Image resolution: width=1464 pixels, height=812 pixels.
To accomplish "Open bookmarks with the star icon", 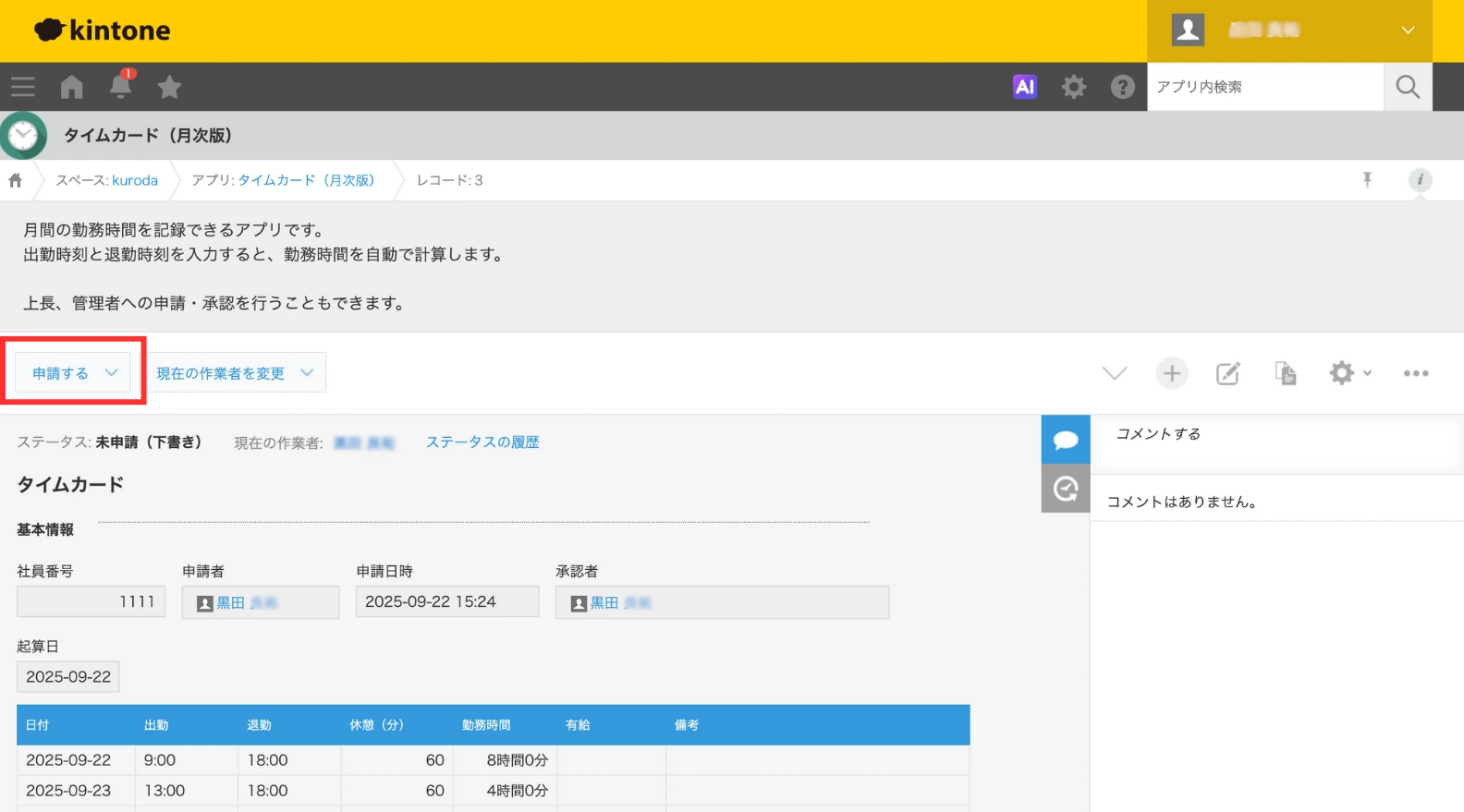I will (169, 87).
